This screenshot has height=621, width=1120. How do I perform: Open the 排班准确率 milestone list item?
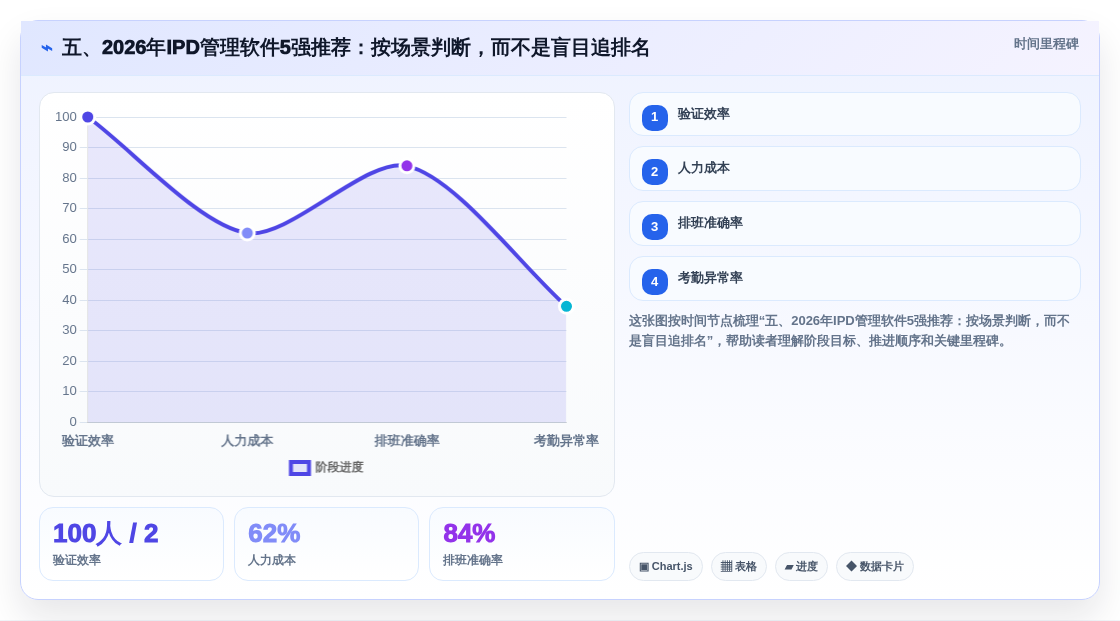[x=854, y=224]
